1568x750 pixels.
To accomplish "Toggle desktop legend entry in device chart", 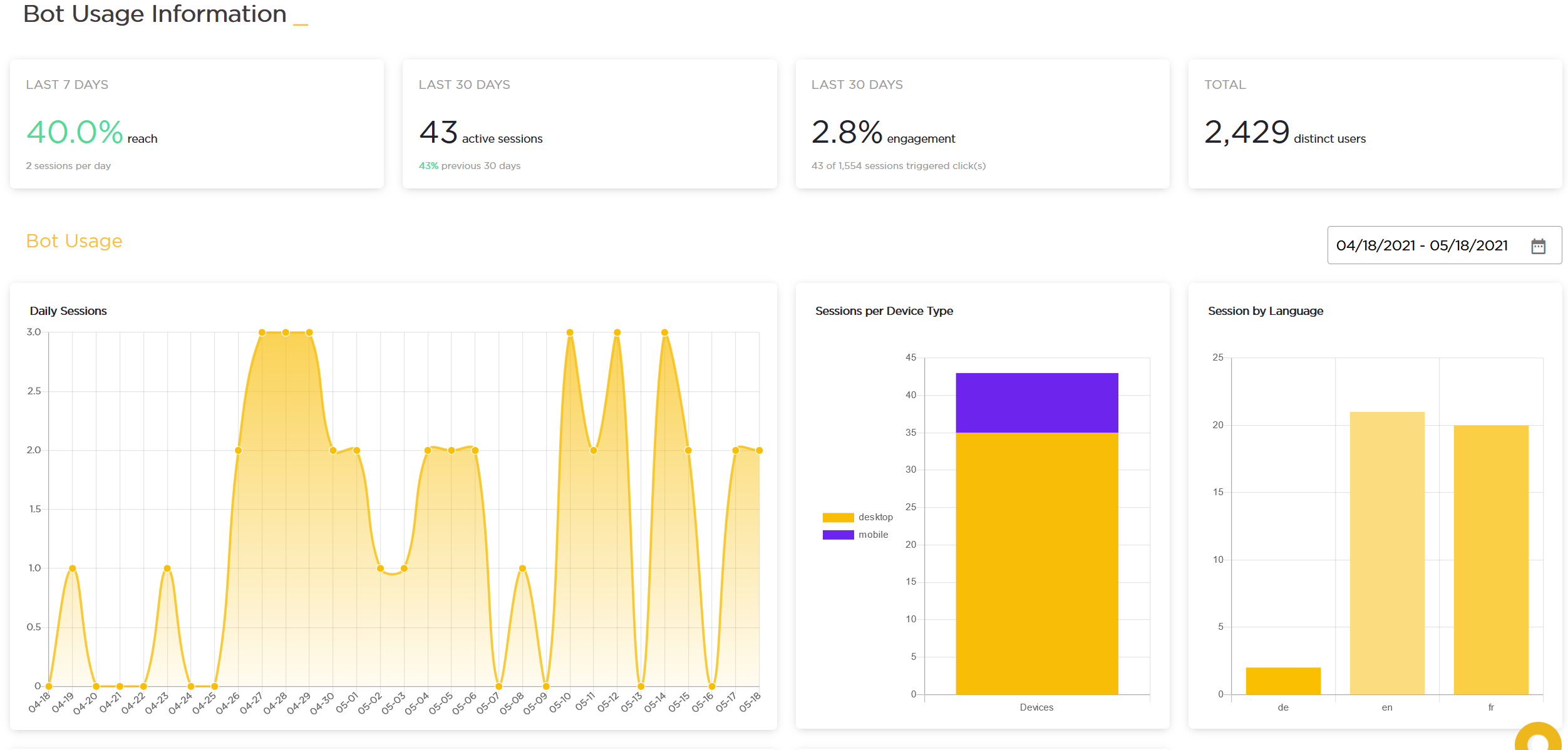I will (x=875, y=517).
